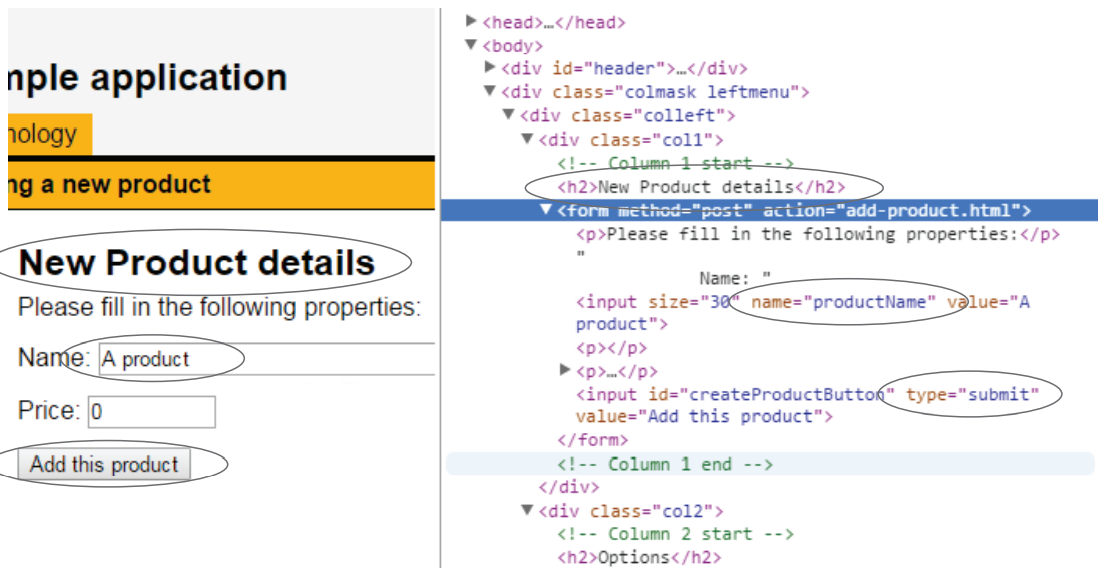Expand the head element node
1110x581 pixels.
point(471,21)
